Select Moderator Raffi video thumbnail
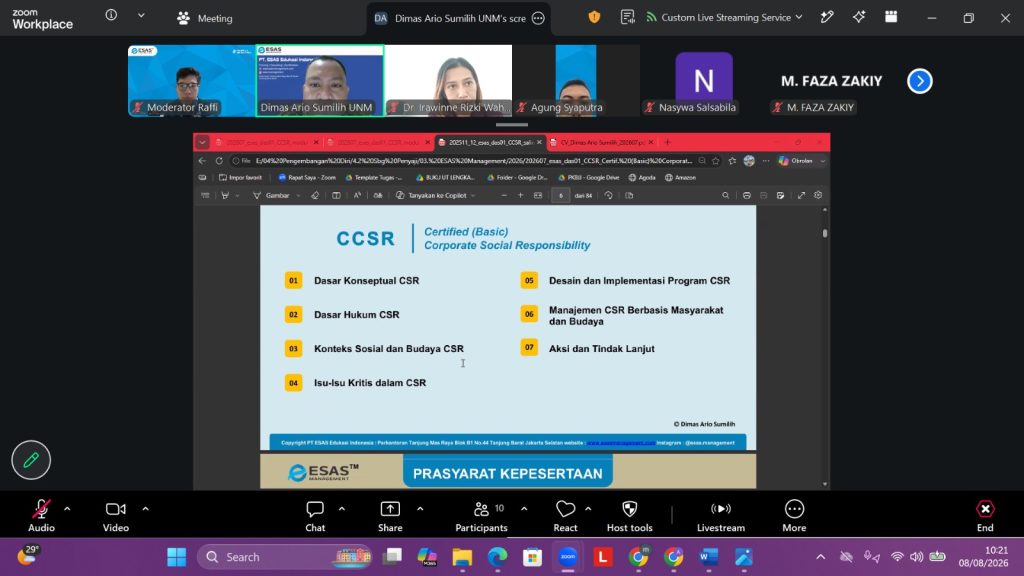1024x576 pixels. coord(191,81)
